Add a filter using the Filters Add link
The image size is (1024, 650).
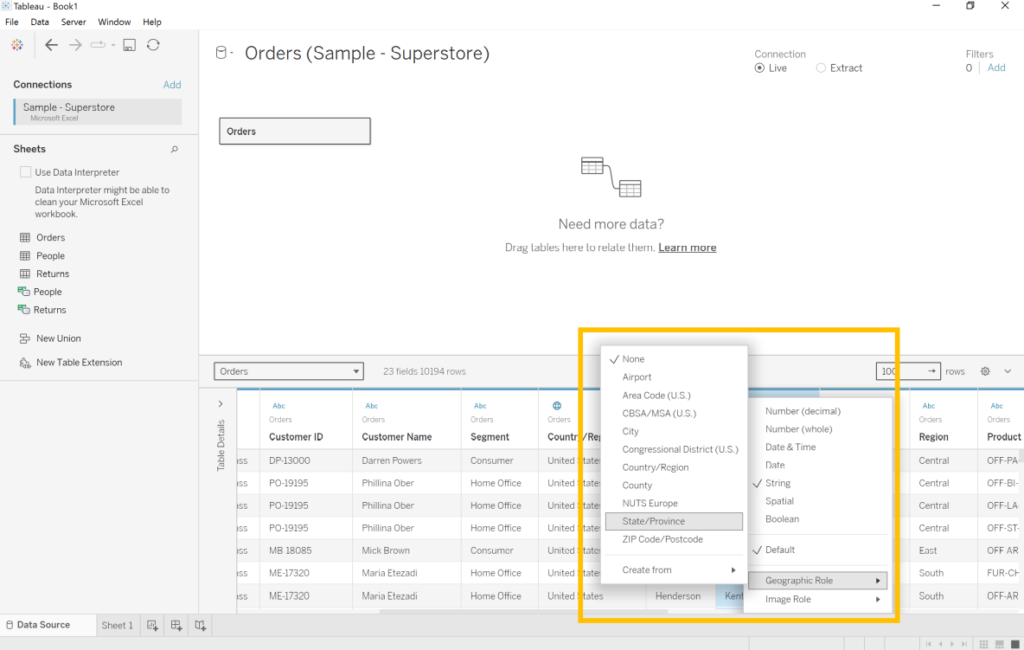click(x=996, y=68)
